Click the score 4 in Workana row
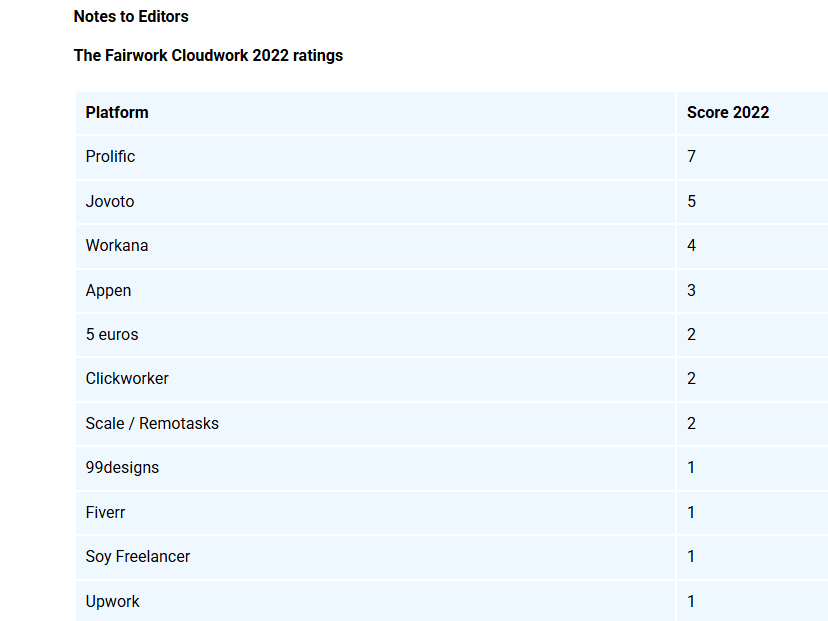The width and height of the screenshot is (828, 621). (x=691, y=245)
